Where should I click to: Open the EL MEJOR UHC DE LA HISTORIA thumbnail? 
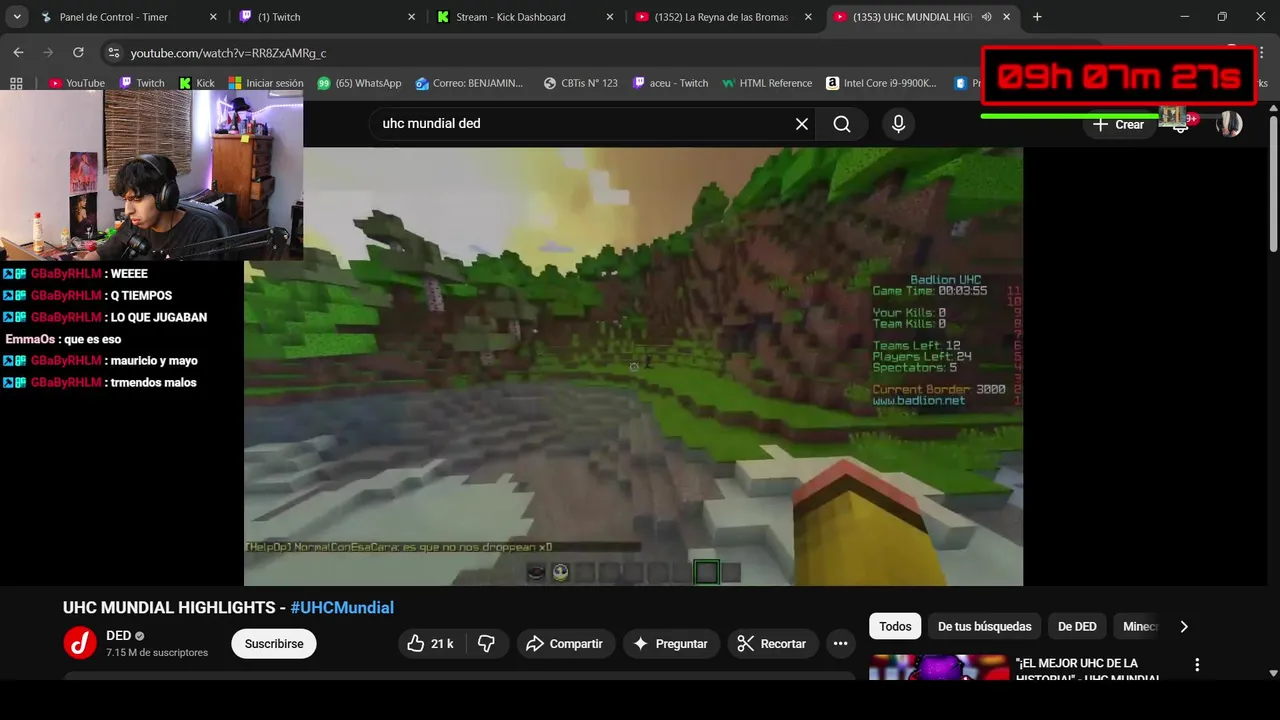point(939,668)
